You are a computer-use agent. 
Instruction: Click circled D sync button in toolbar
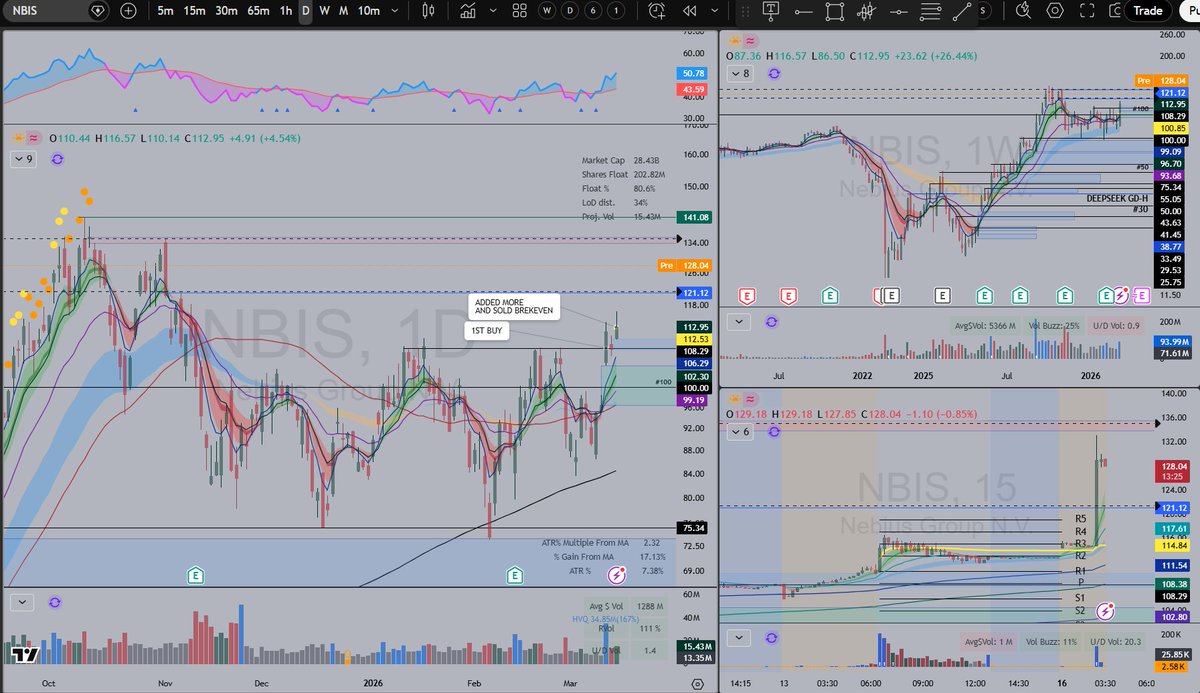pos(569,11)
